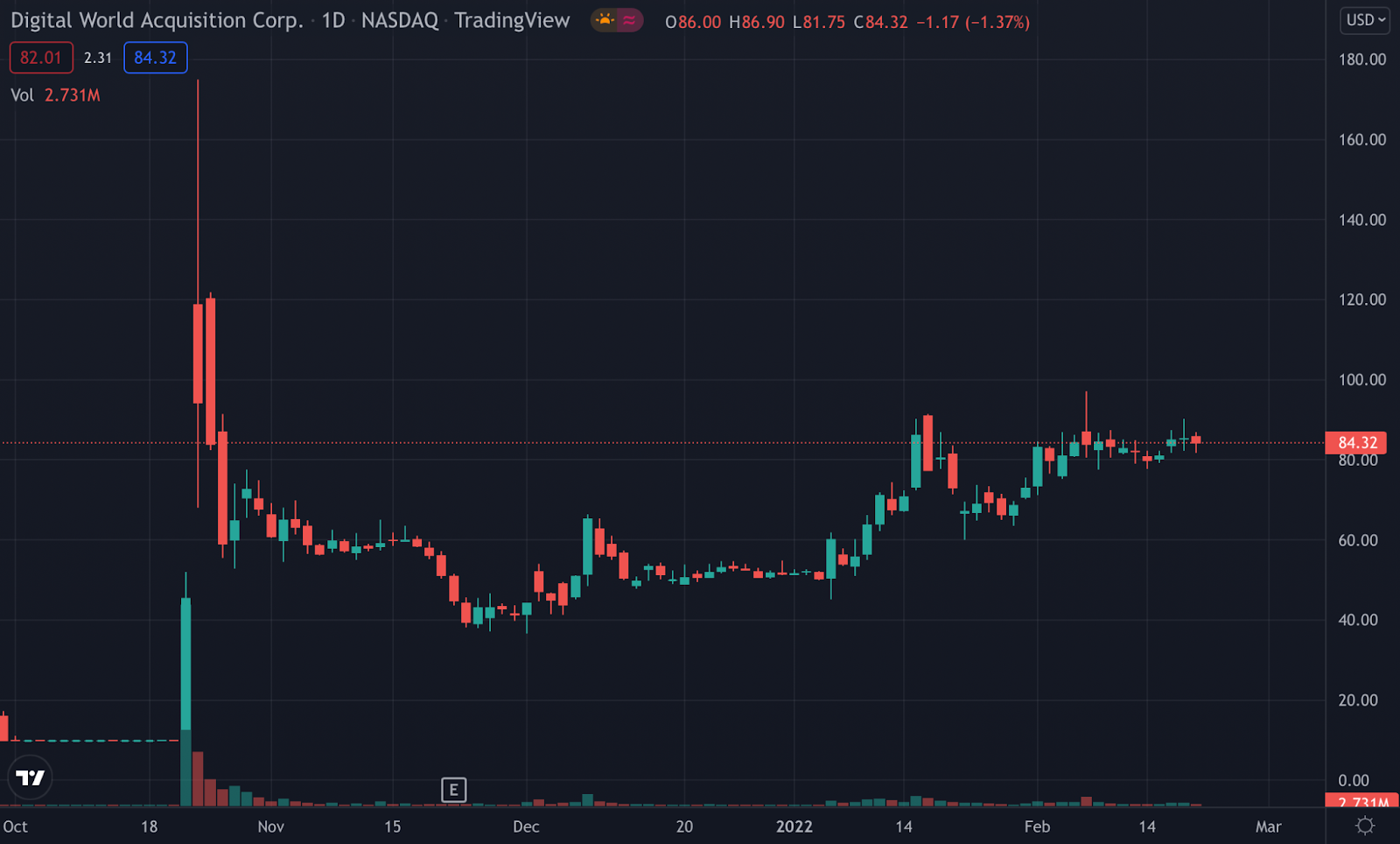Open chart settings gear icon
This screenshot has width=1400, height=844.
1364,826
